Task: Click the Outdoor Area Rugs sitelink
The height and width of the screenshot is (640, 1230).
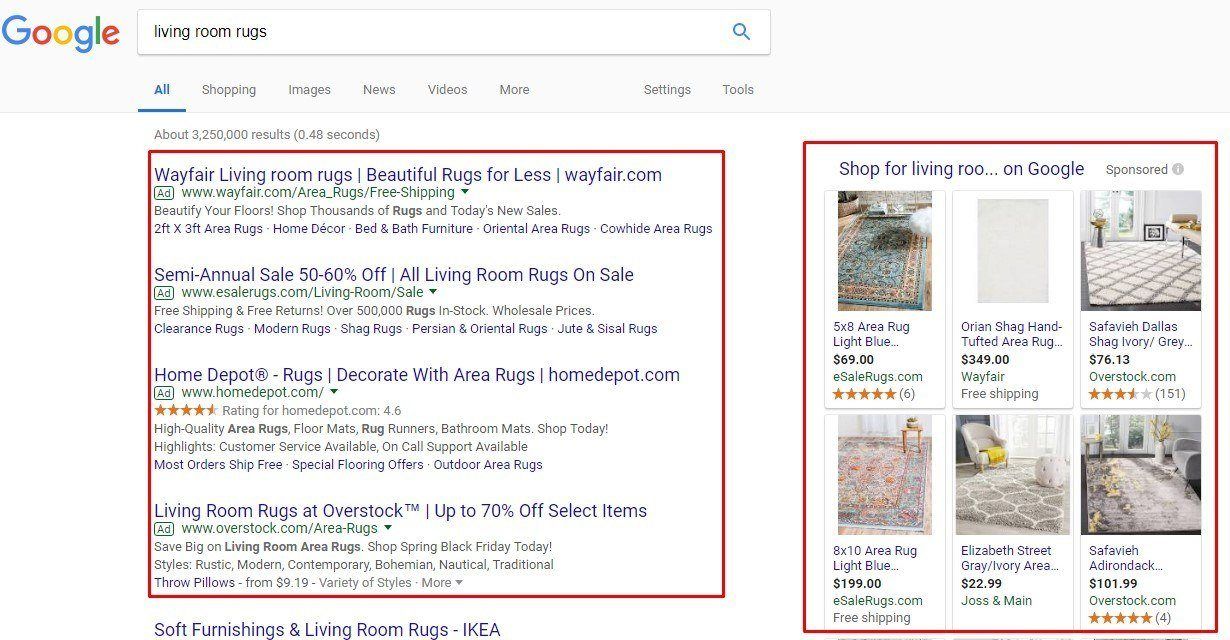Action: pyautogui.click(x=488, y=464)
